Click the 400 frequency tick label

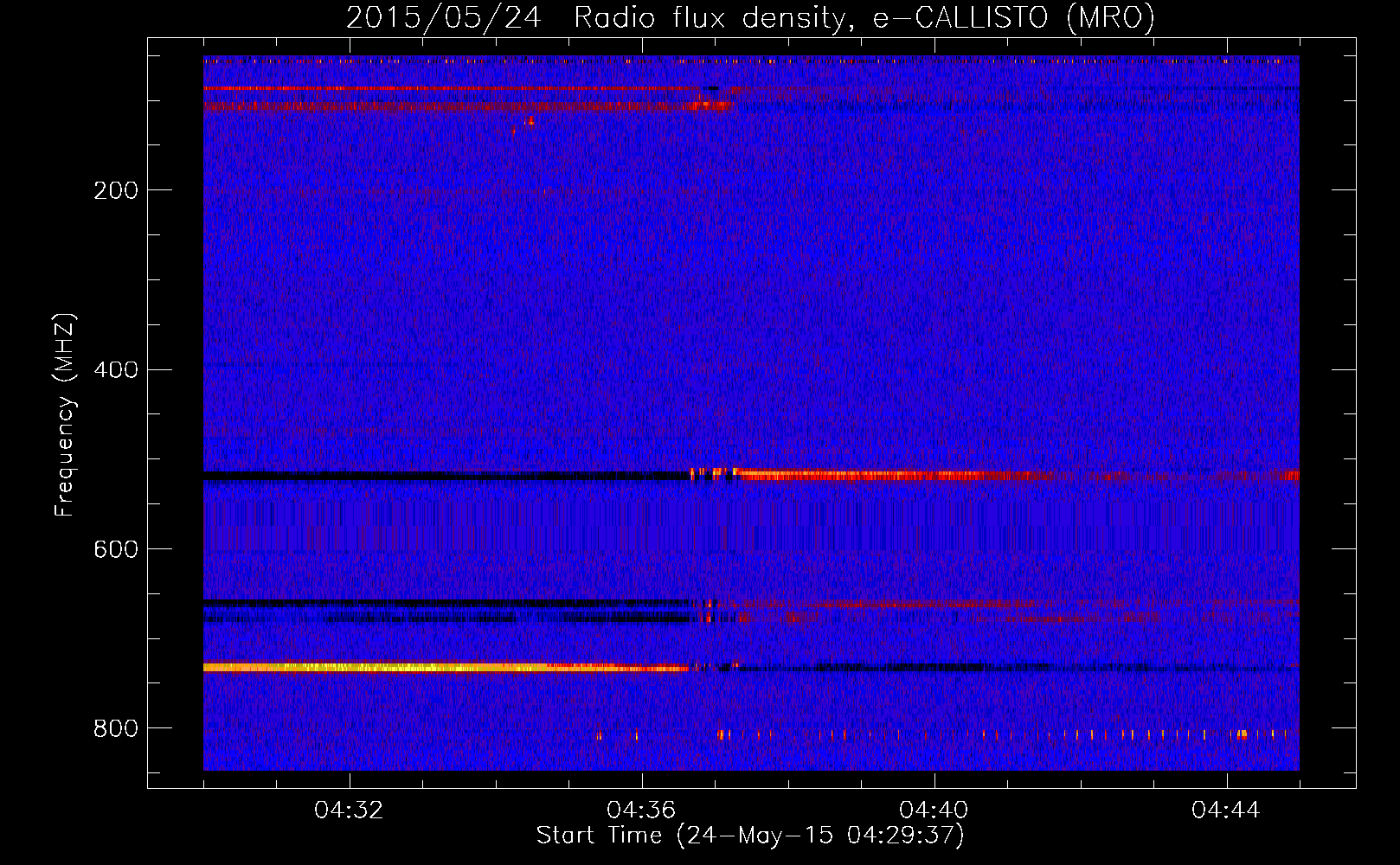pos(116,370)
